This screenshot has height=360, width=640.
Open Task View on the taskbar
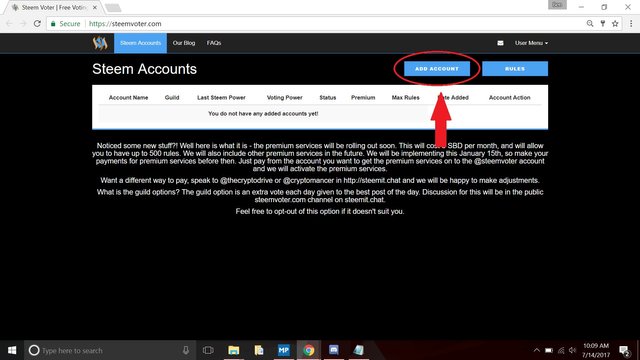pyautogui.click(x=208, y=350)
